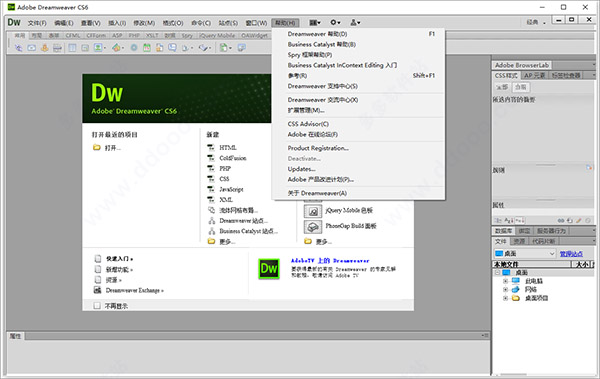This screenshot has height=379, width=600.
Task: Expand the 桌面项目 tree node
Action: (505, 298)
